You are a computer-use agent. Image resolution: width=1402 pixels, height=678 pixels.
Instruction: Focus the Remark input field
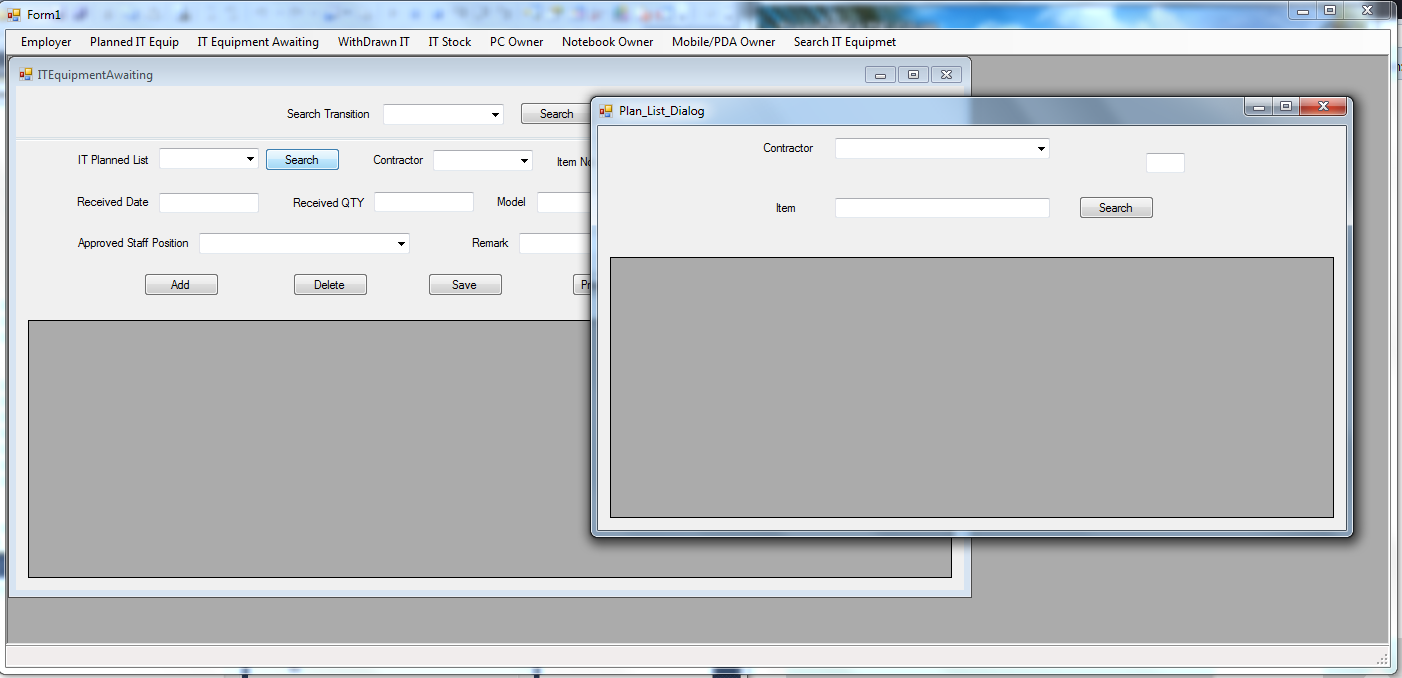(554, 243)
